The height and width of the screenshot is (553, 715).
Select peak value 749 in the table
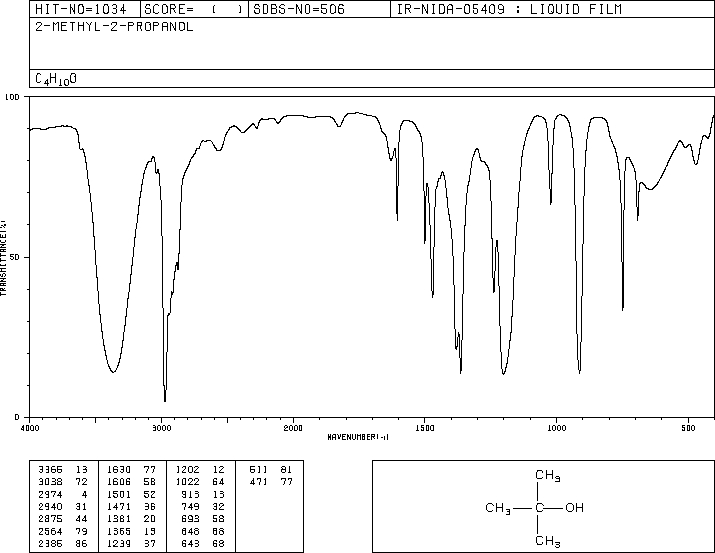point(191,506)
